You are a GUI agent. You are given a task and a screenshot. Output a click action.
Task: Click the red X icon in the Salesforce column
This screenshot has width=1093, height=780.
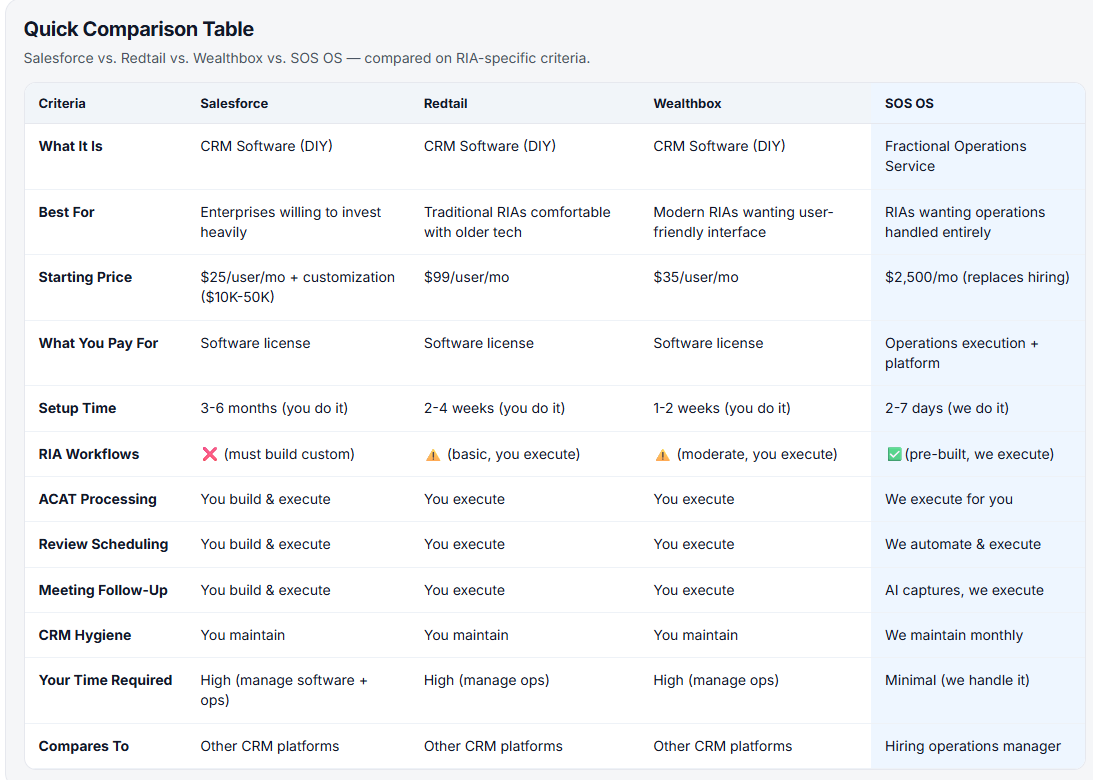point(210,454)
